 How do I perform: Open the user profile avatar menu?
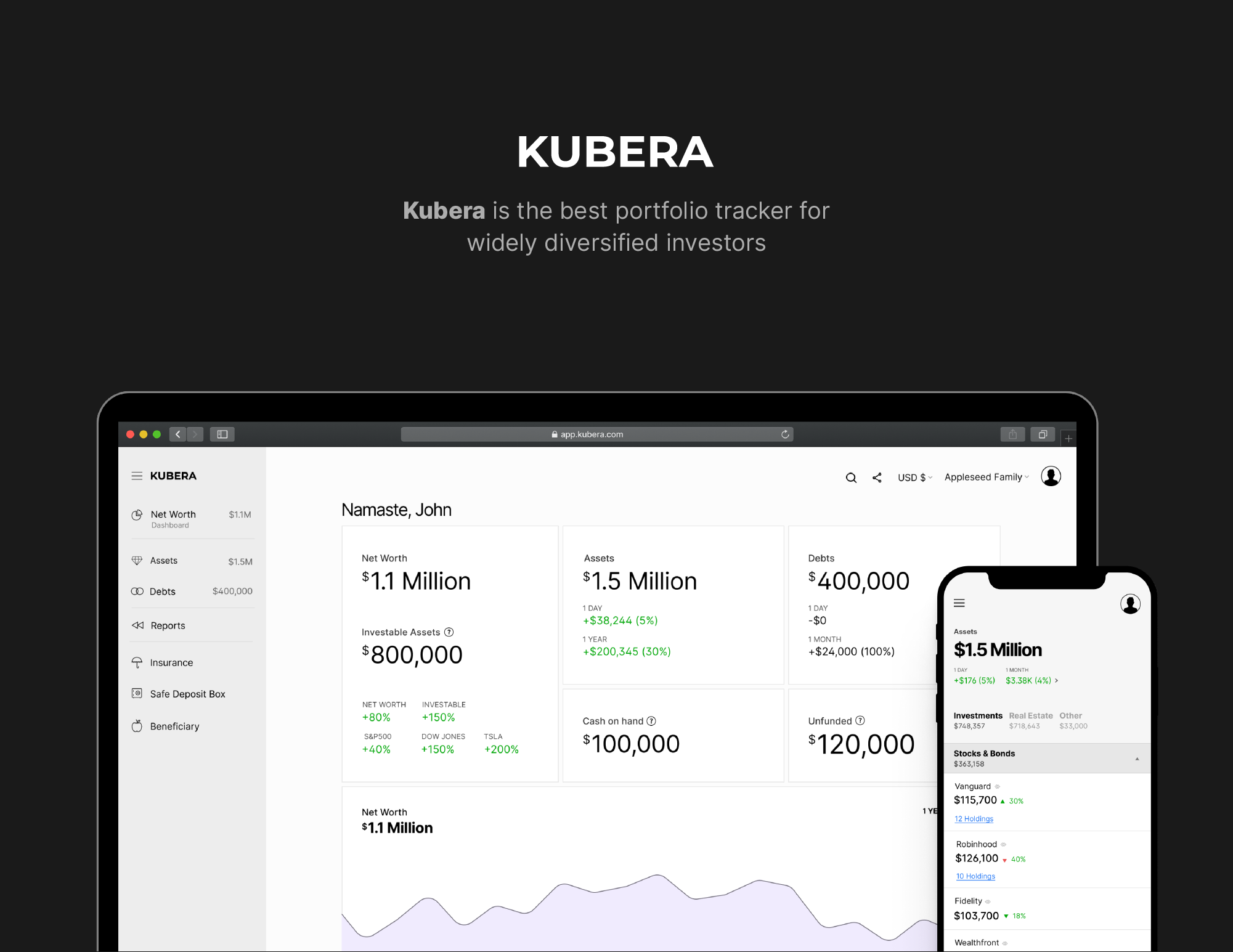tap(1051, 476)
